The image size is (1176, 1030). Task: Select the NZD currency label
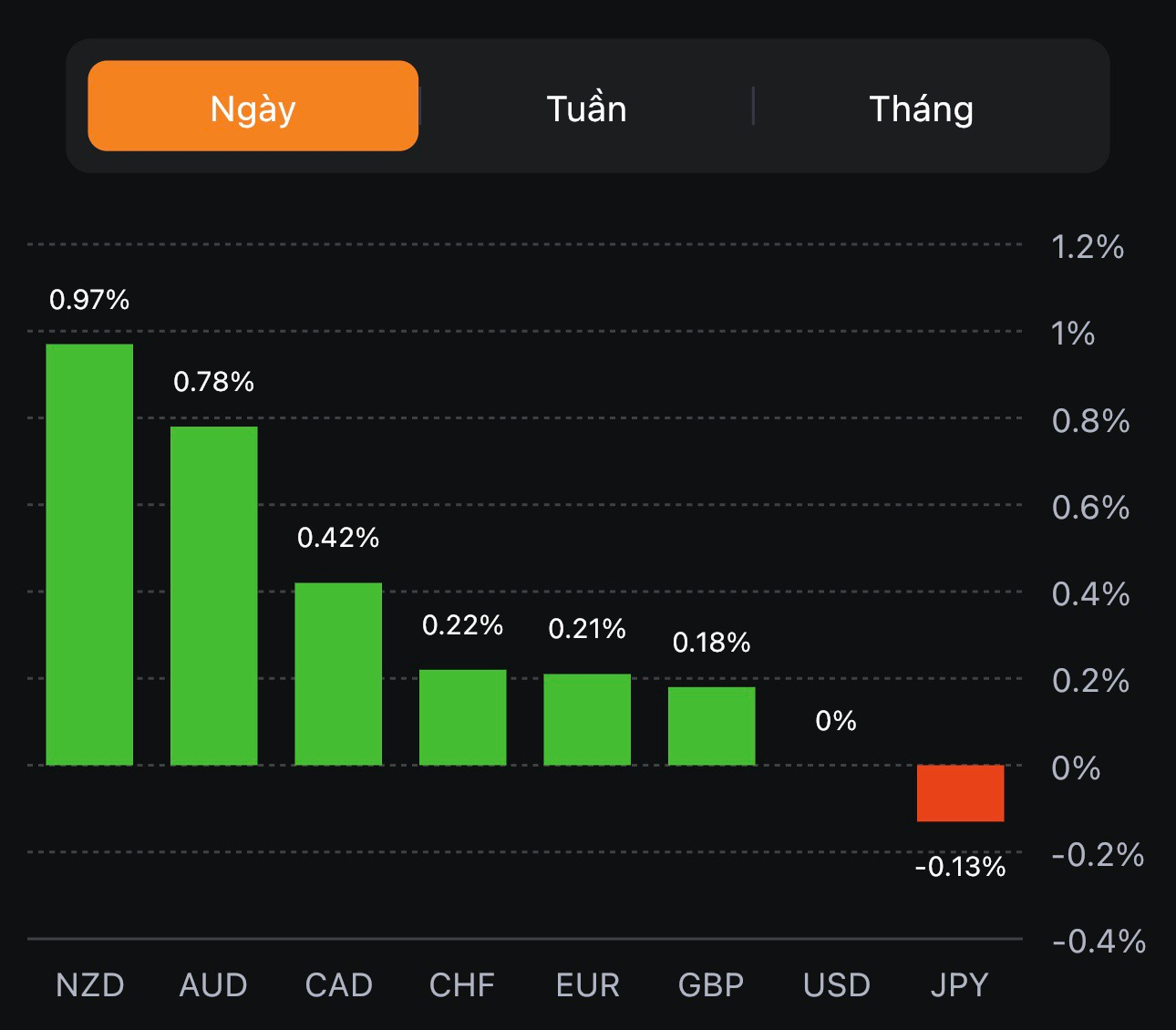coord(89,985)
